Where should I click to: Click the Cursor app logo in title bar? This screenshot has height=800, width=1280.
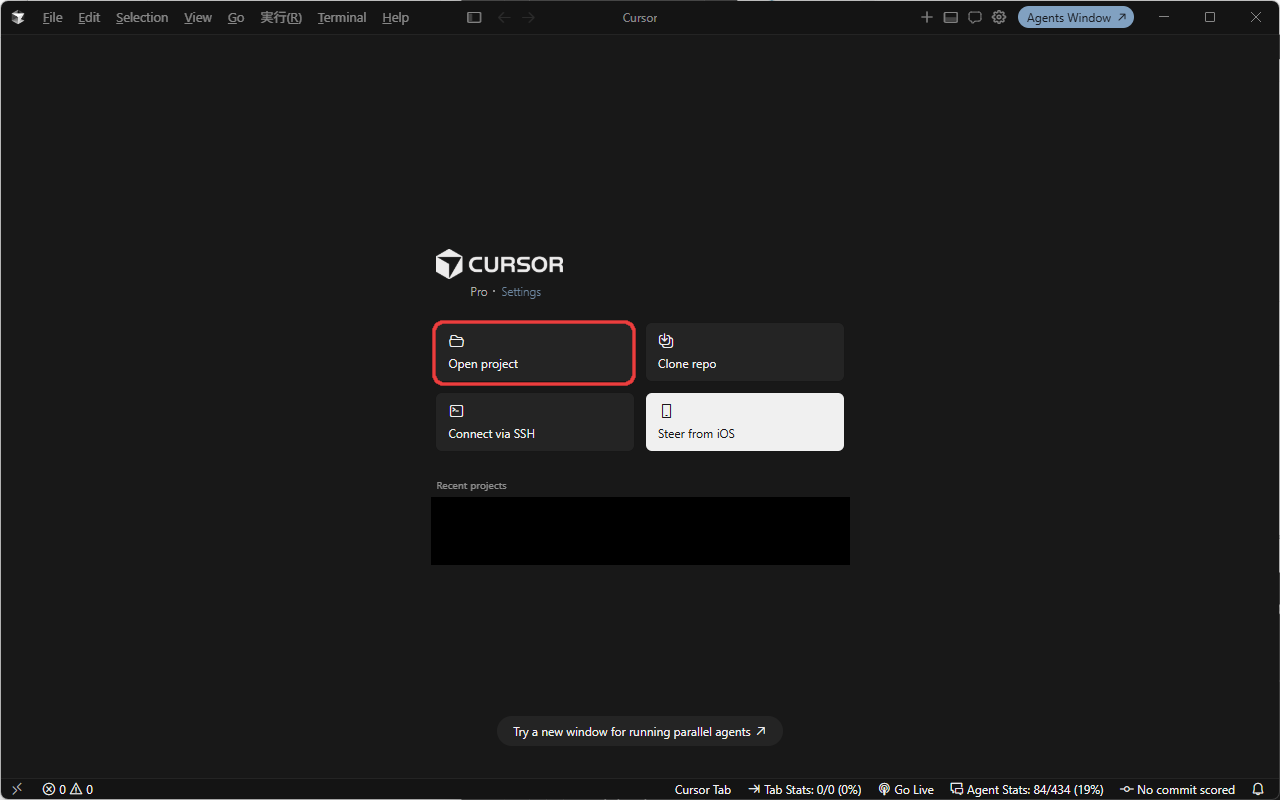[x=17, y=18]
